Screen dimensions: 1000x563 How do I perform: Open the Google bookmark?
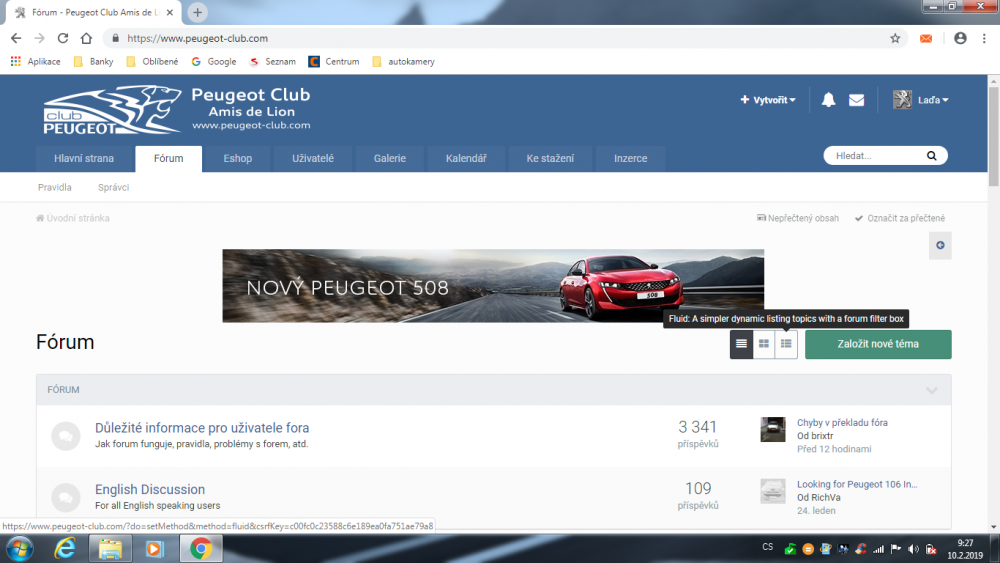click(214, 62)
